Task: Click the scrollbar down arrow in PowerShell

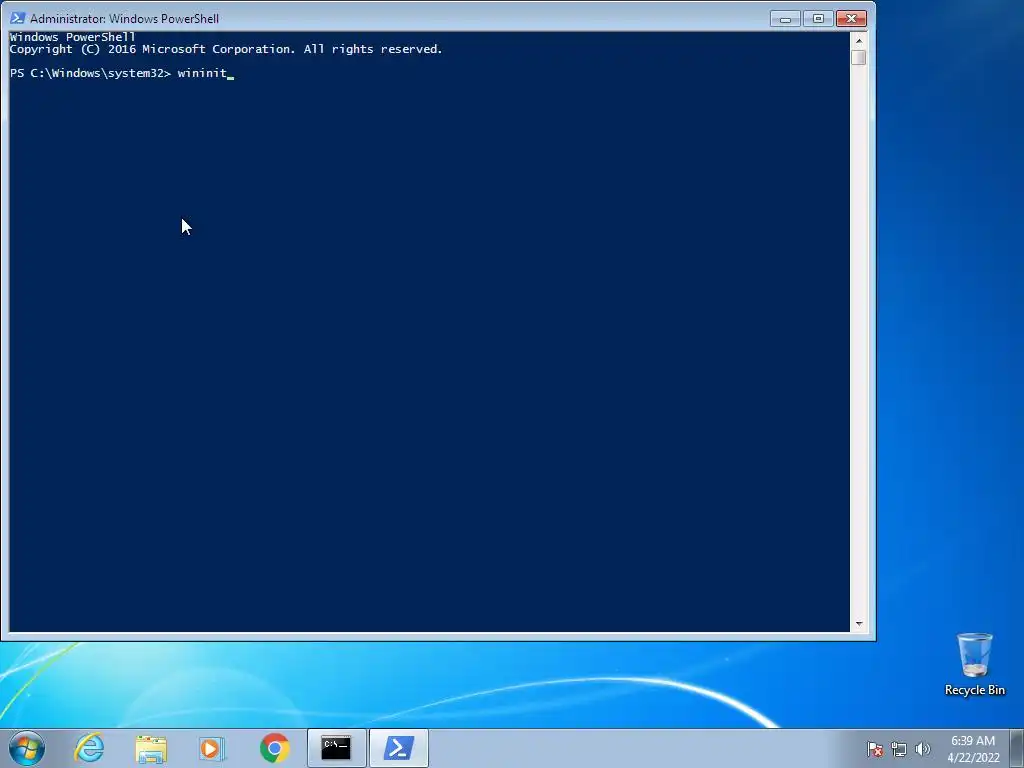Action: point(859,624)
